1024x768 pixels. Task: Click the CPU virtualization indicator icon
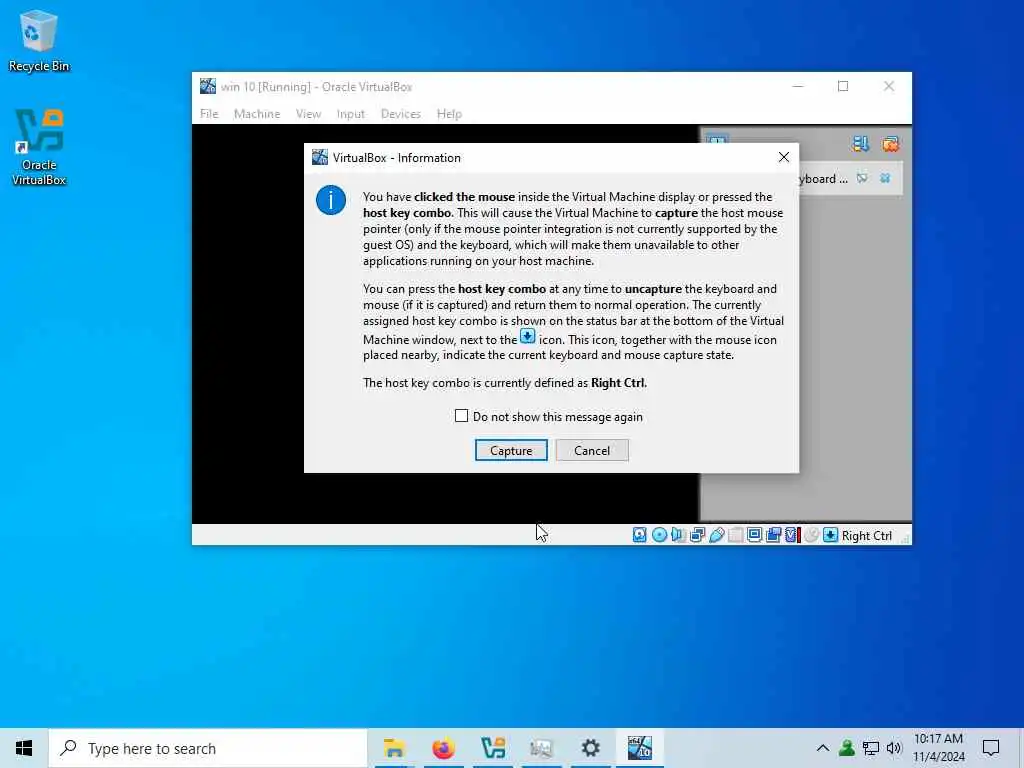click(792, 535)
